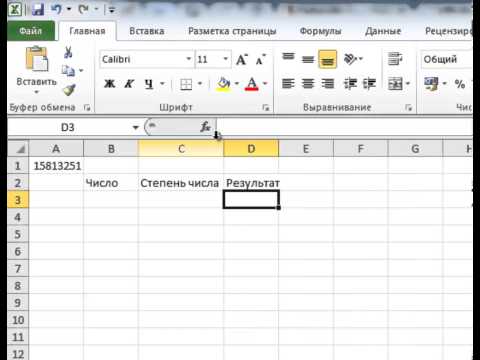Image resolution: width=480 pixels, height=360 pixels.
Task: Open the Разметка страницы tab
Action: [x=232, y=31]
